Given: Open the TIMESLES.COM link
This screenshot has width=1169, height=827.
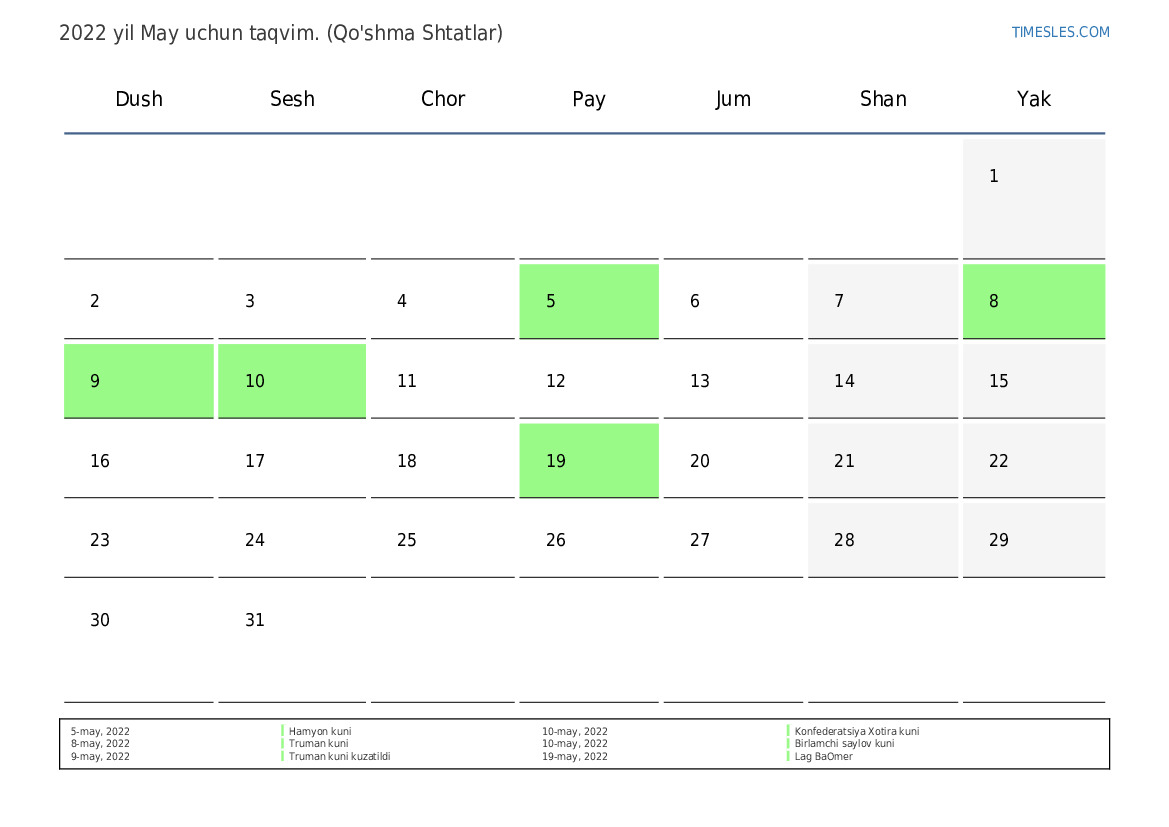Looking at the screenshot, I should [x=1060, y=32].
